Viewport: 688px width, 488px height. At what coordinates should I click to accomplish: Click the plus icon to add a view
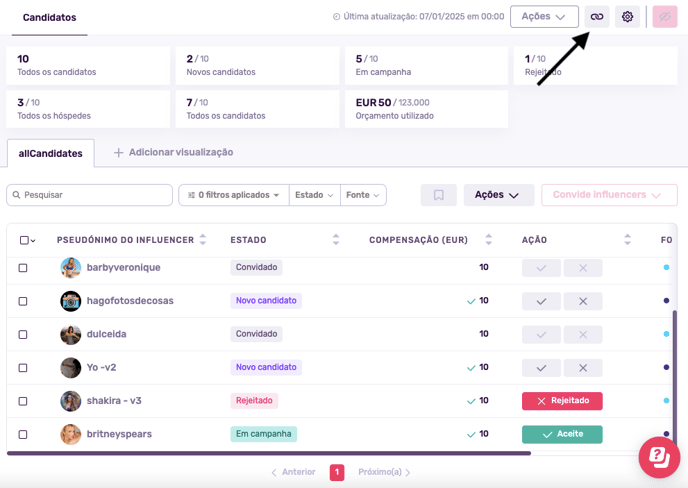coord(118,153)
